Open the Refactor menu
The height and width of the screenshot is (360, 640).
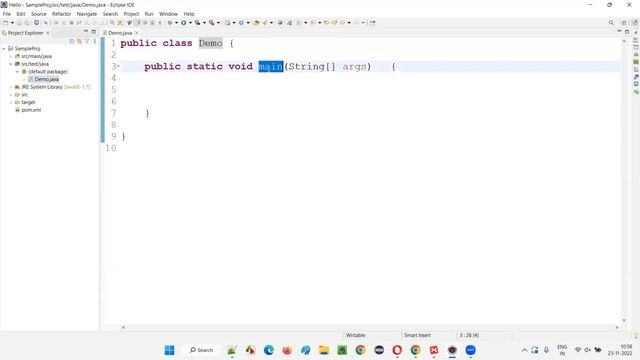coord(62,14)
